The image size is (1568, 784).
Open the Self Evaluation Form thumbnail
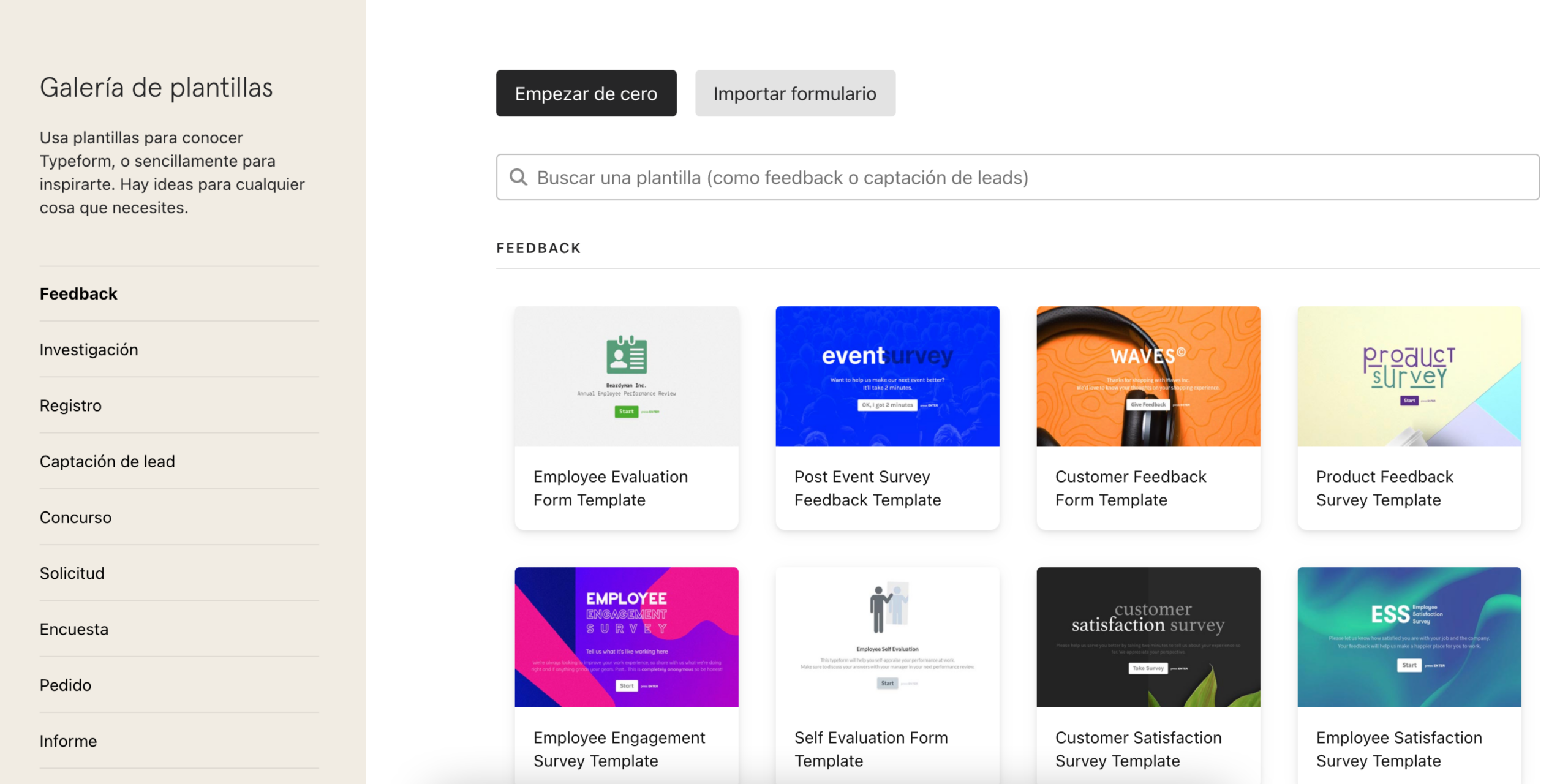tap(887, 636)
